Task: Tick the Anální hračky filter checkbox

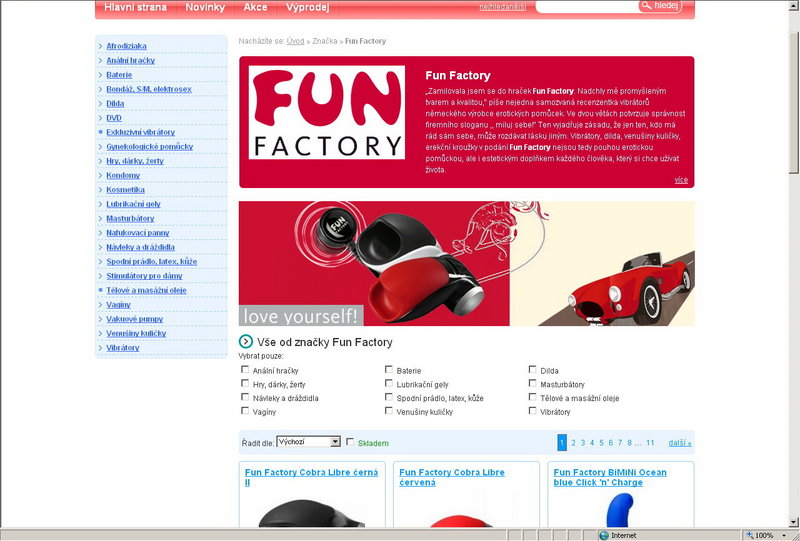Action: pyautogui.click(x=245, y=370)
